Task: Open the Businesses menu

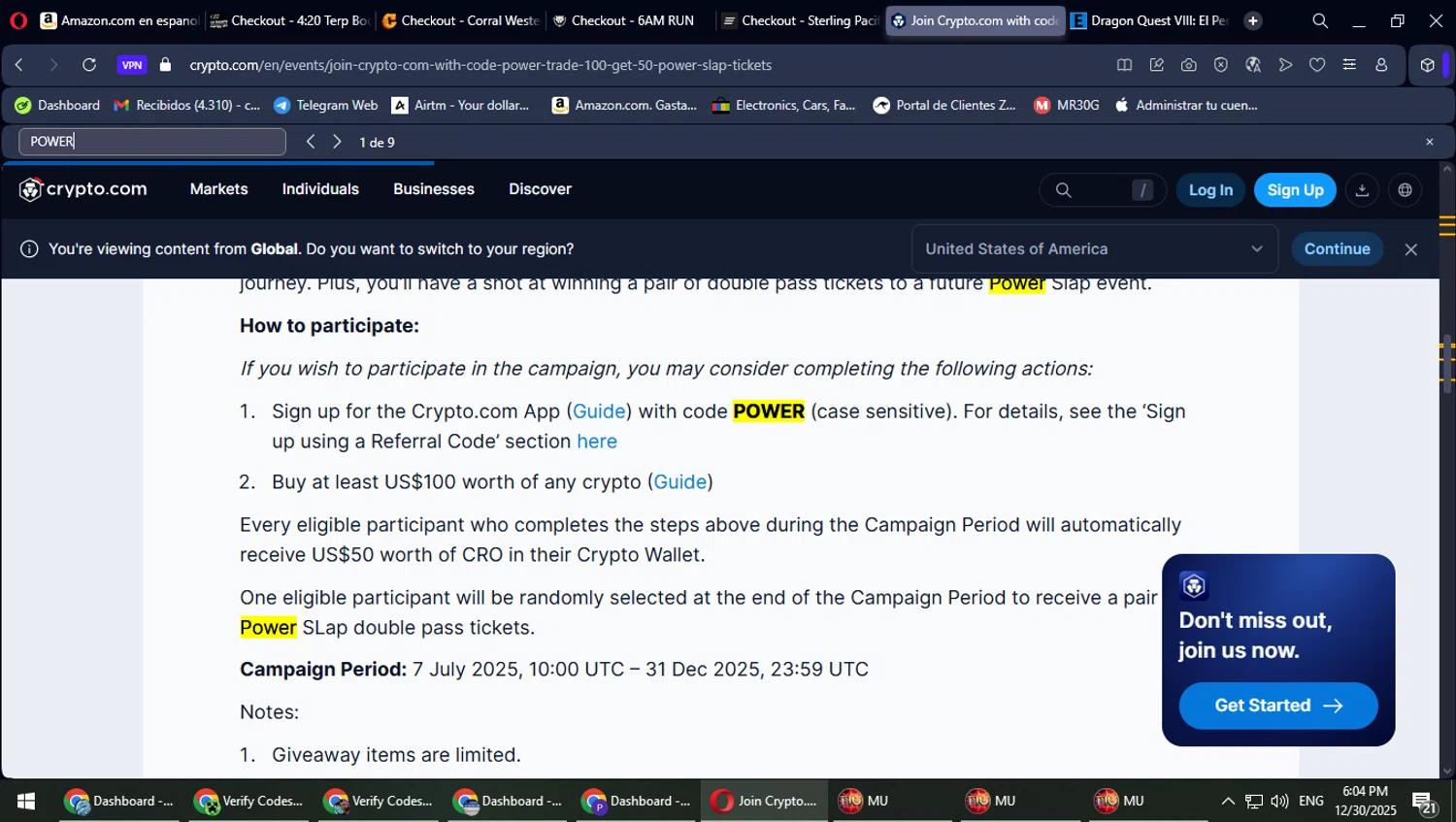Action: click(x=434, y=189)
